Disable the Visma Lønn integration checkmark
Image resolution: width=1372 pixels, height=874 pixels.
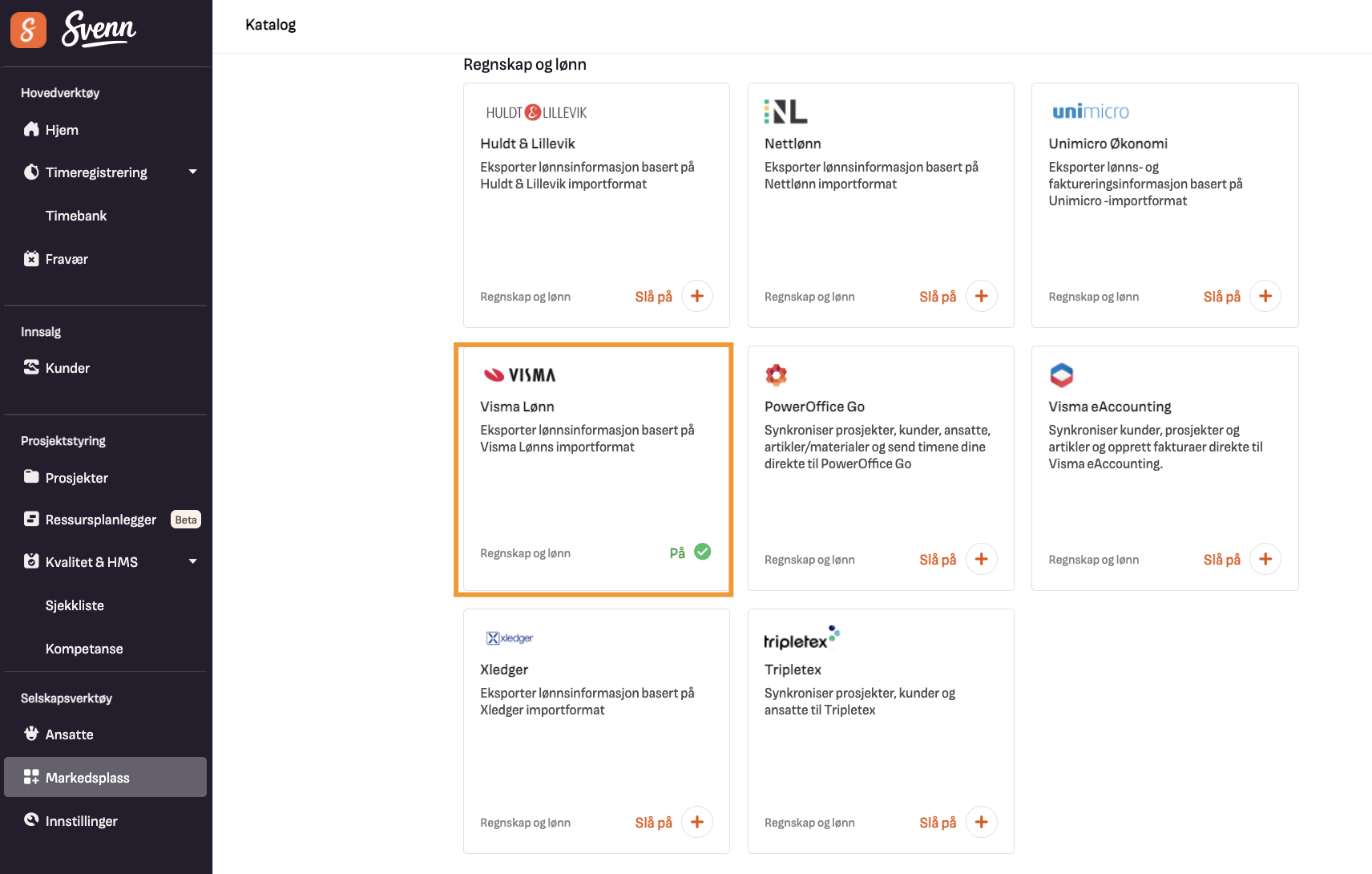pyautogui.click(x=702, y=552)
